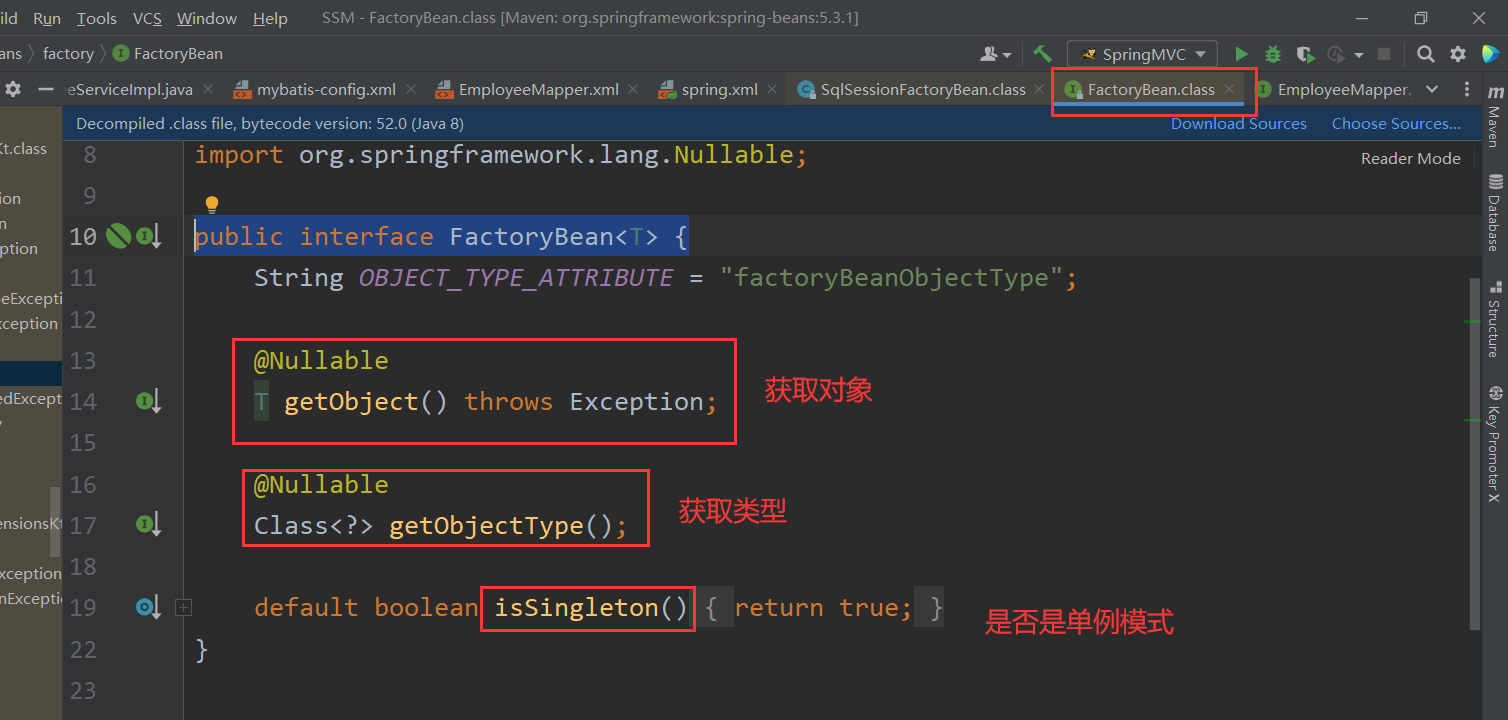Screen dimensions: 1508x720
Task: Open the Database tool window
Action: (x=1494, y=213)
